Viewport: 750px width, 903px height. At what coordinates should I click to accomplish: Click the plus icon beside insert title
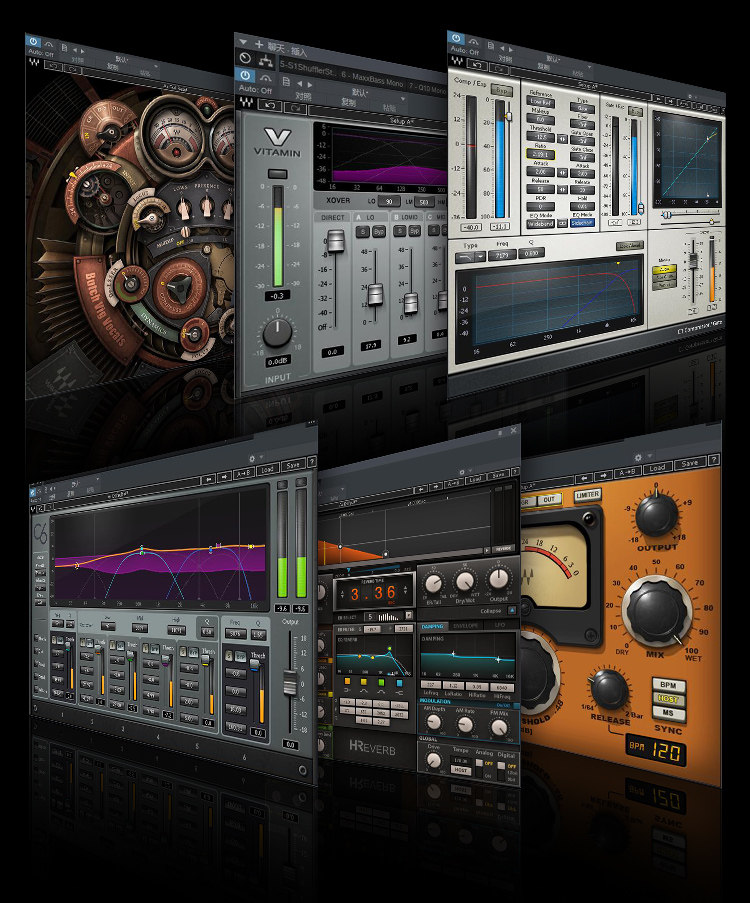pos(258,44)
